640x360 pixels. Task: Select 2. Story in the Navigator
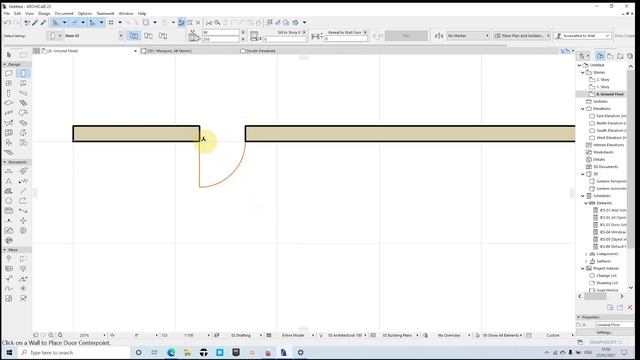click(603, 80)
